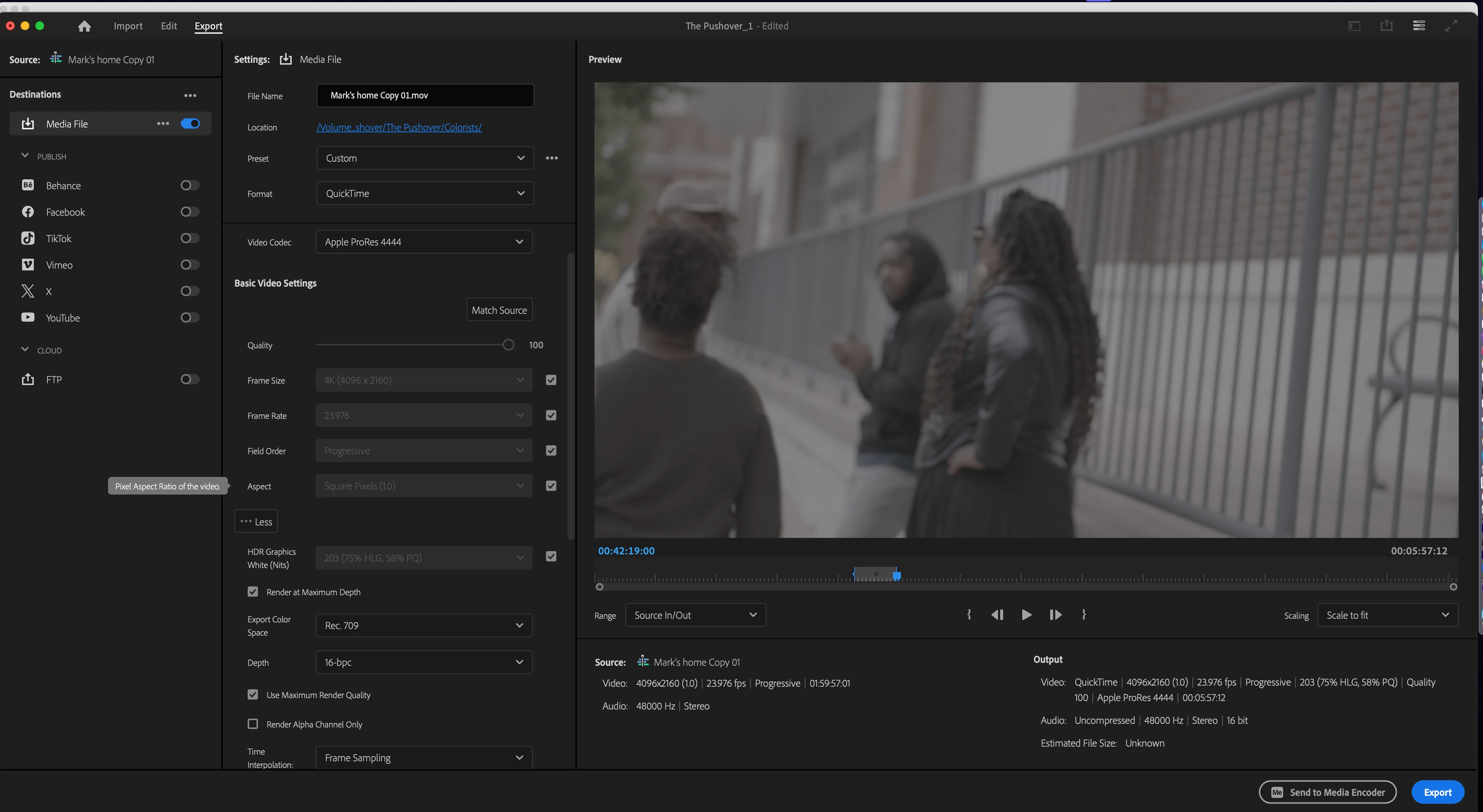Click the Quality slider handle
Image resolution: width=1483 pixels, height=812 pixels.
click(508, 345)
